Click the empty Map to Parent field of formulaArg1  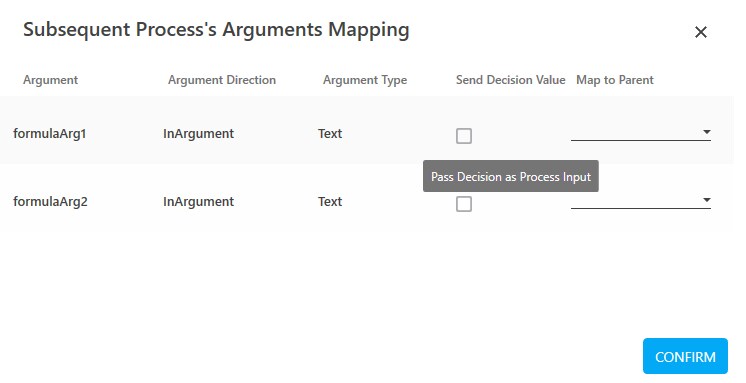pos(641,133)
